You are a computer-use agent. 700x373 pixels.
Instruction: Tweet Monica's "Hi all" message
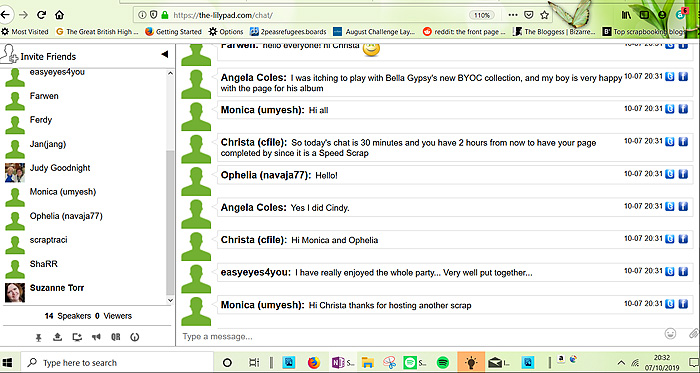pos(670,108)
